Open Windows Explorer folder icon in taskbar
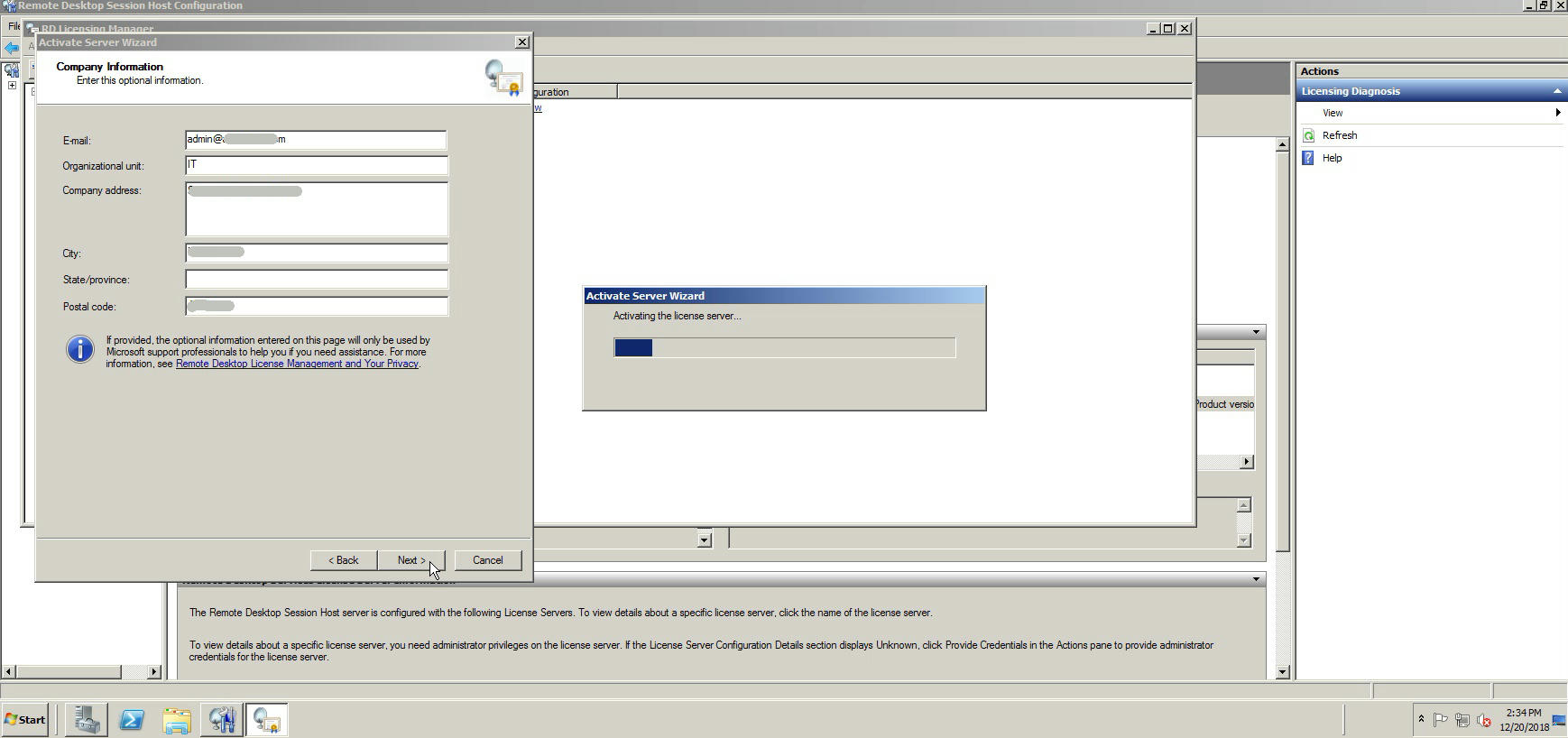Image resolution: width=1568 pixels, height=738 pixels. 177,719
